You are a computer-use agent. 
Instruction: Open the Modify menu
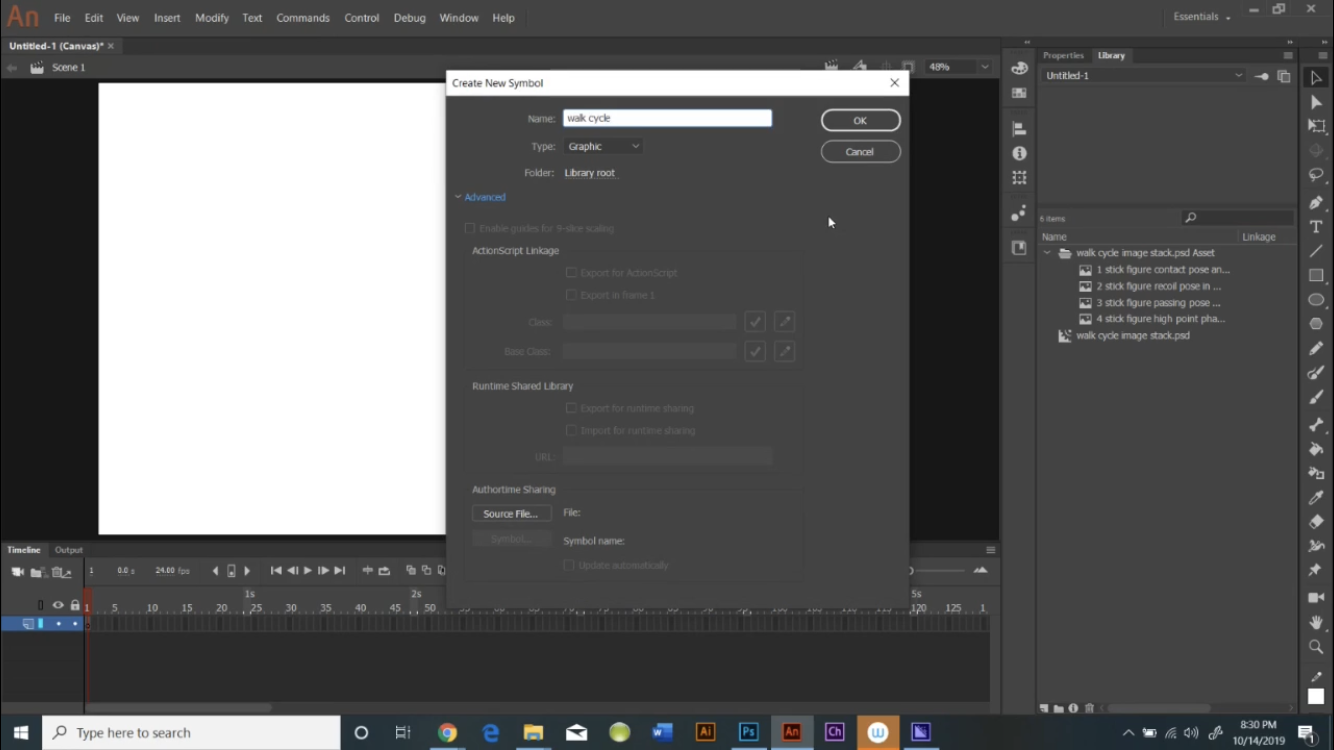point(211,17)
